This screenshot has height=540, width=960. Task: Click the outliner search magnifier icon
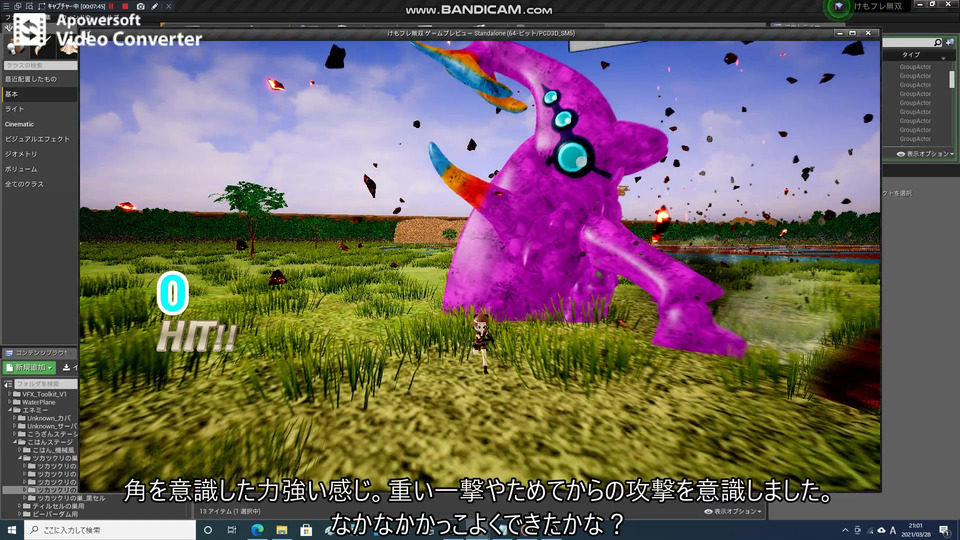[937, 42]
